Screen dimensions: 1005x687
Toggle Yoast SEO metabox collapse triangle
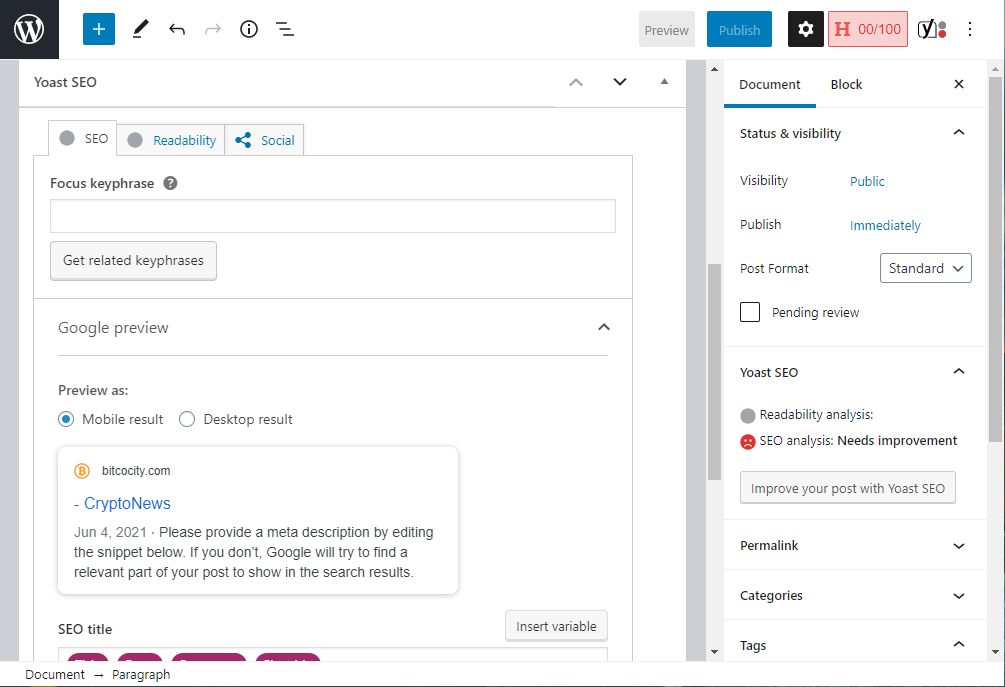tap(665, 81)
